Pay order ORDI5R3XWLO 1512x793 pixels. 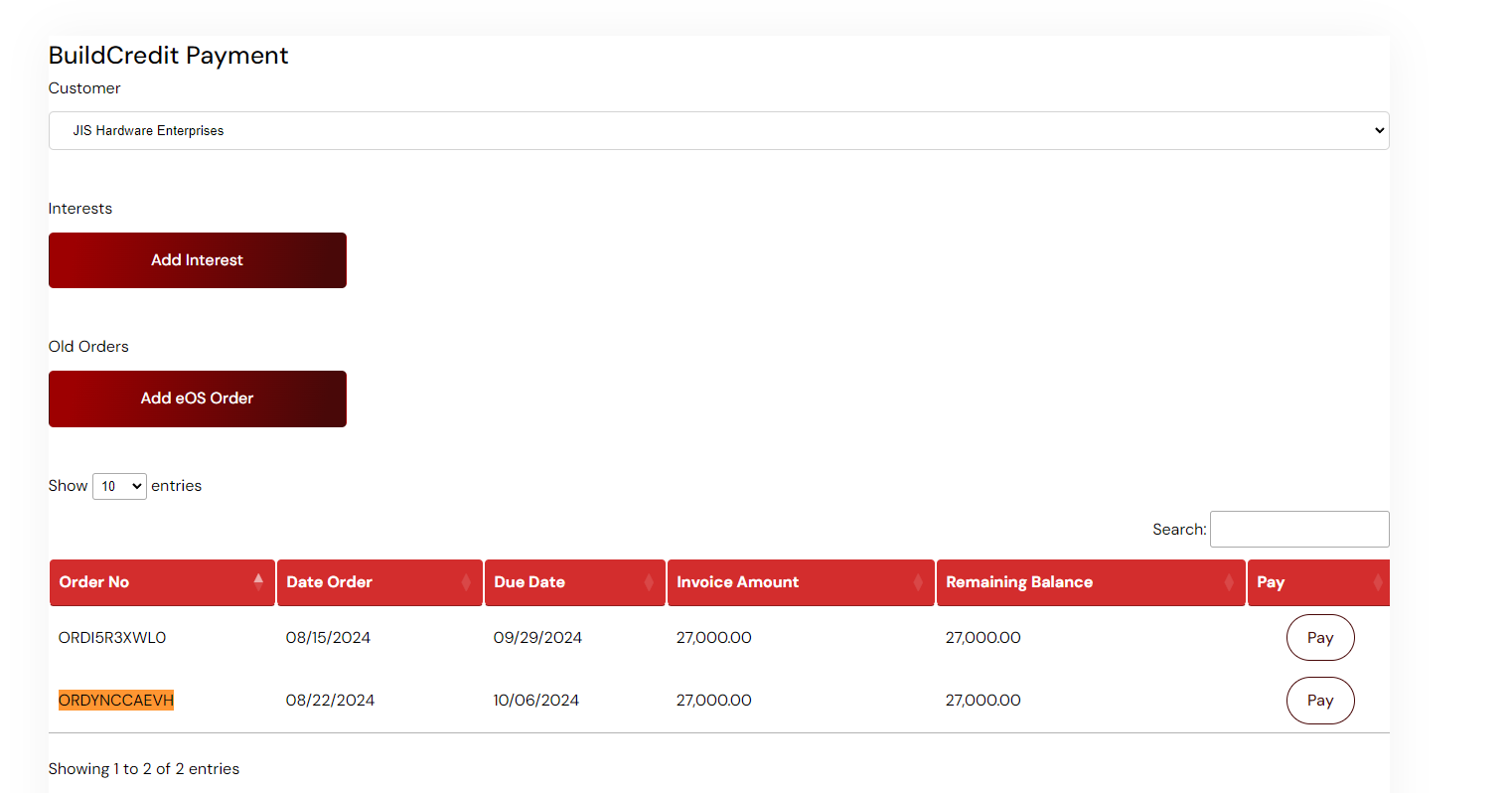(x=1319, y=638)
